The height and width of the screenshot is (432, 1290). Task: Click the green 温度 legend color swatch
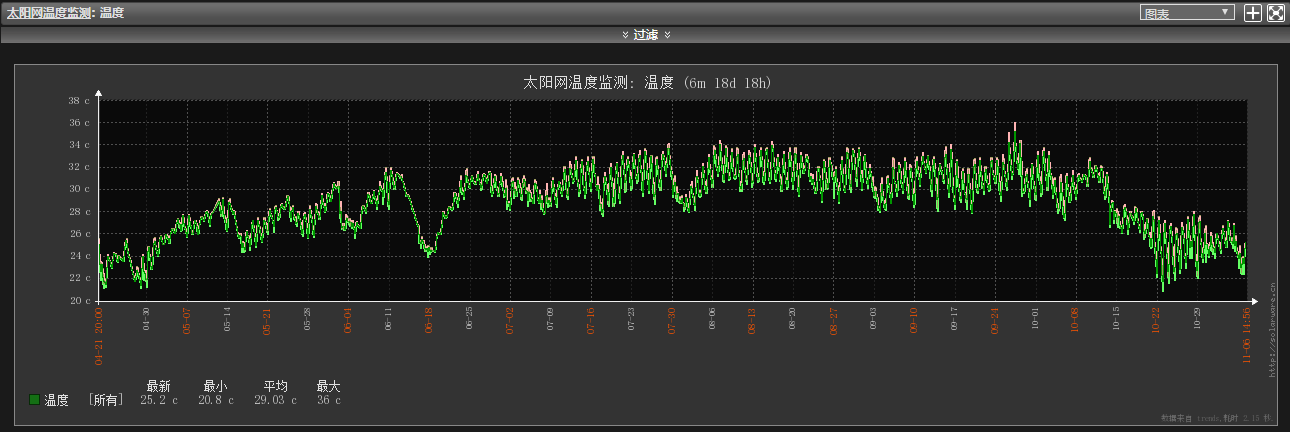coord(35,400)
